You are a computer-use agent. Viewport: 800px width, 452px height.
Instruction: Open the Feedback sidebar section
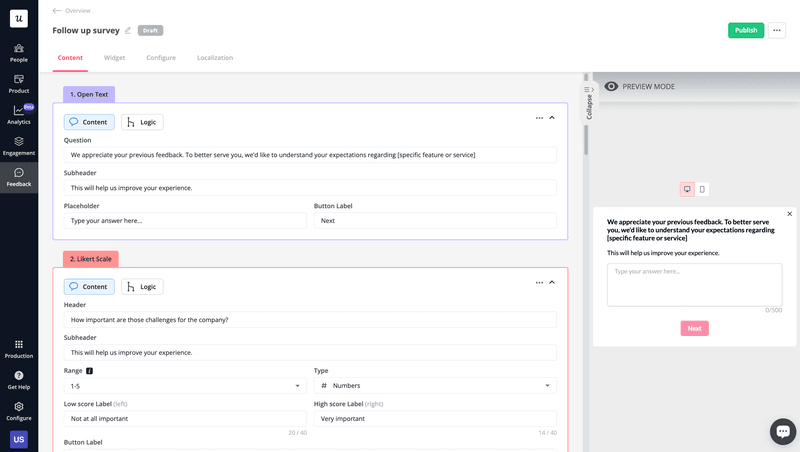[x=19, y=178]
